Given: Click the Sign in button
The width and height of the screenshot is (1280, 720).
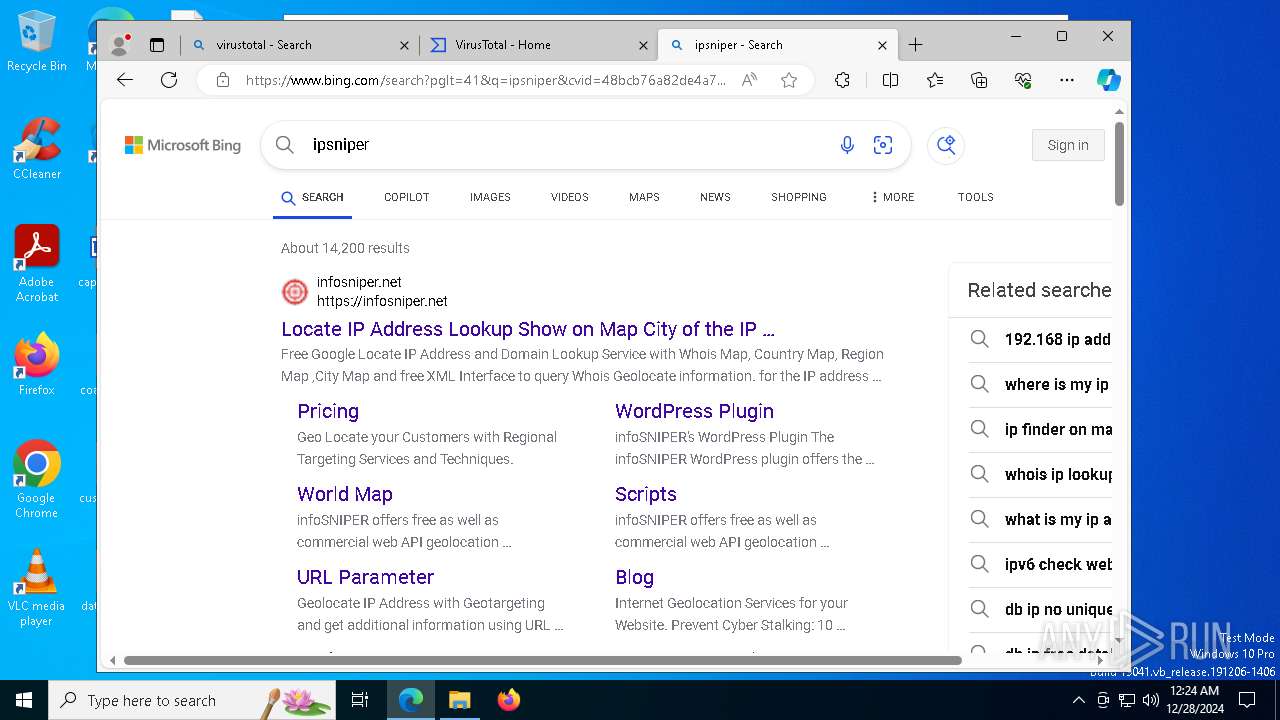Looking at the screenshot, I should pos(1068,145).
